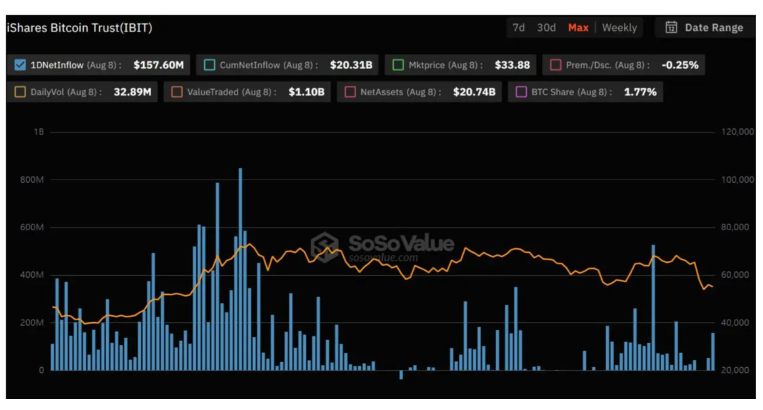
Task: Uncheck the 1DNetInflow checkbox
Action: [x=22, y=65]
